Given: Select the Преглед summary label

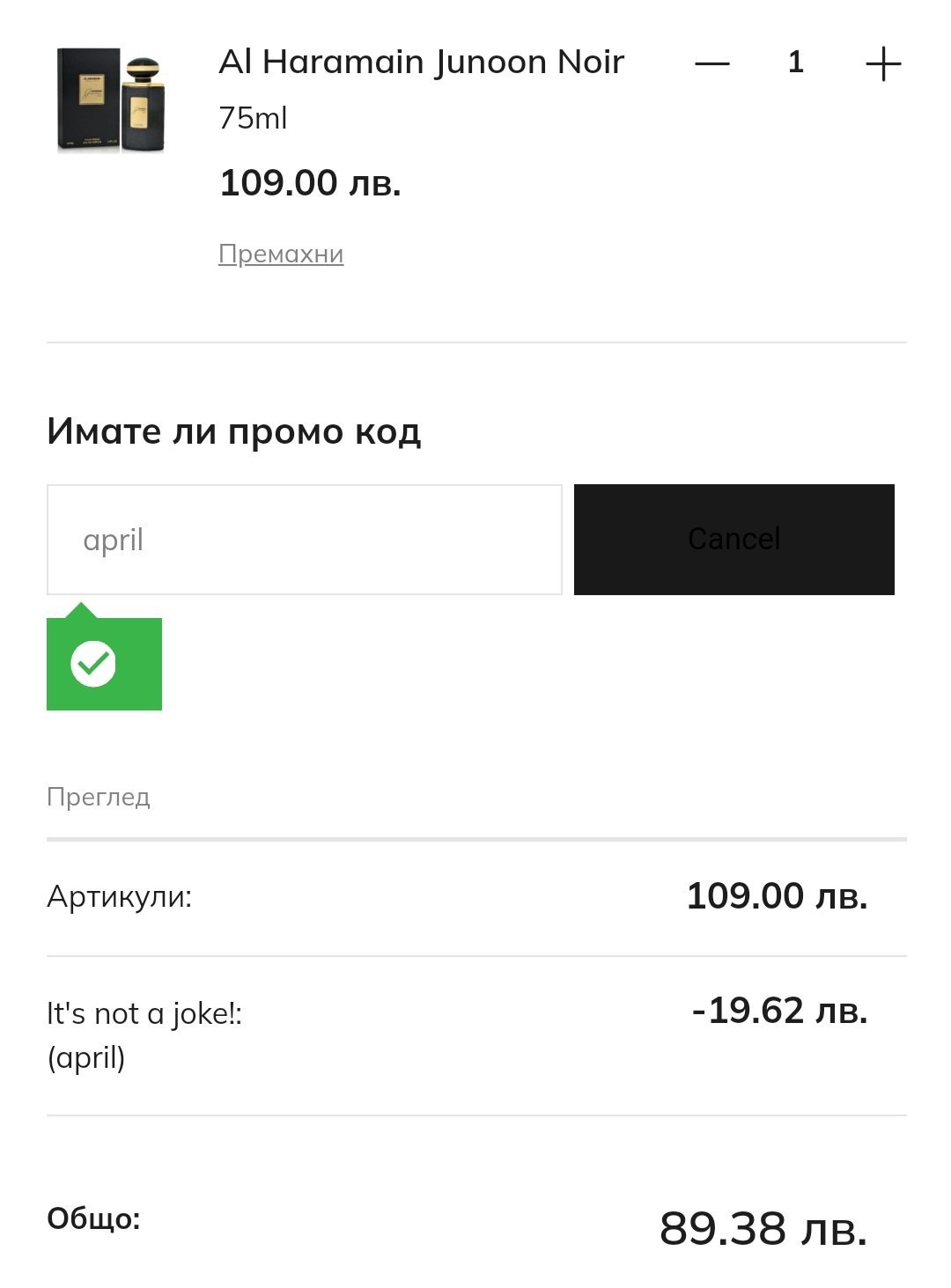Looking at the screenshot, I should [x=99, y=797].
